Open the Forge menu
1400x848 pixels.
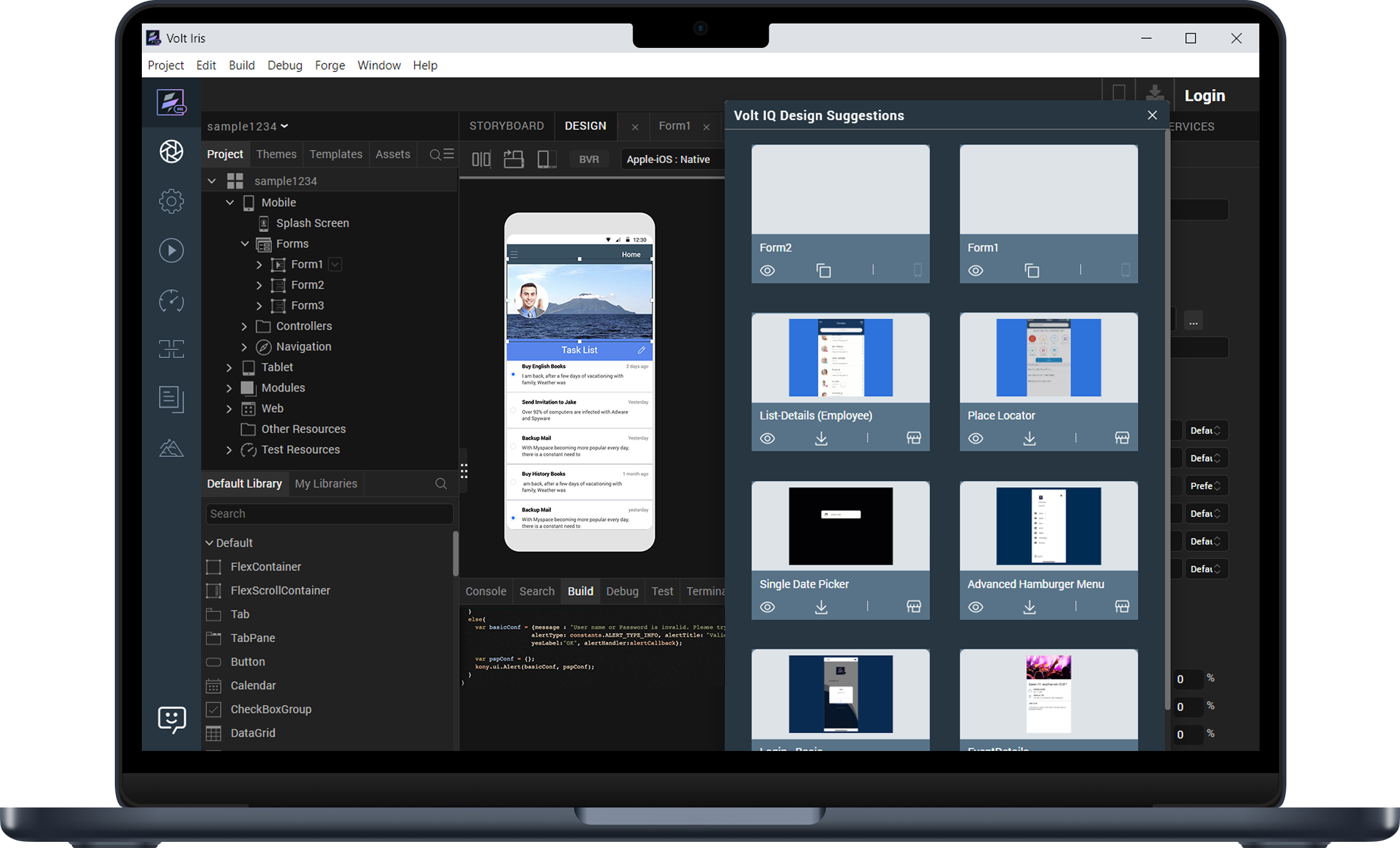pos(330,65)
